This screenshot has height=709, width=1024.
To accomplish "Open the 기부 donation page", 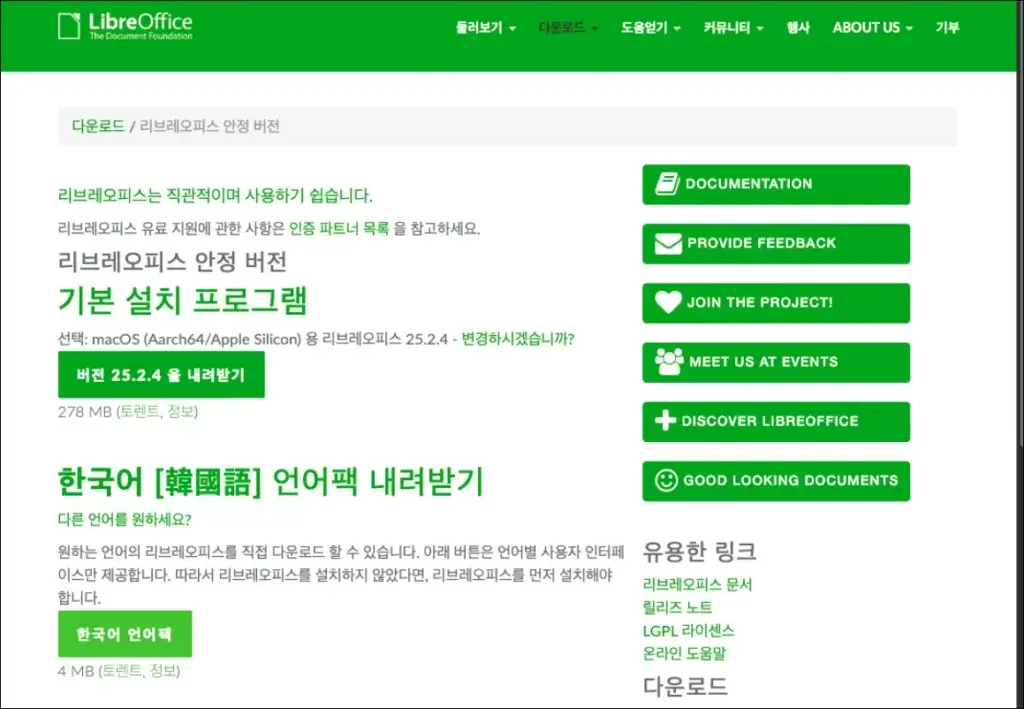I will pyautogui.click(x=947, y=27).
